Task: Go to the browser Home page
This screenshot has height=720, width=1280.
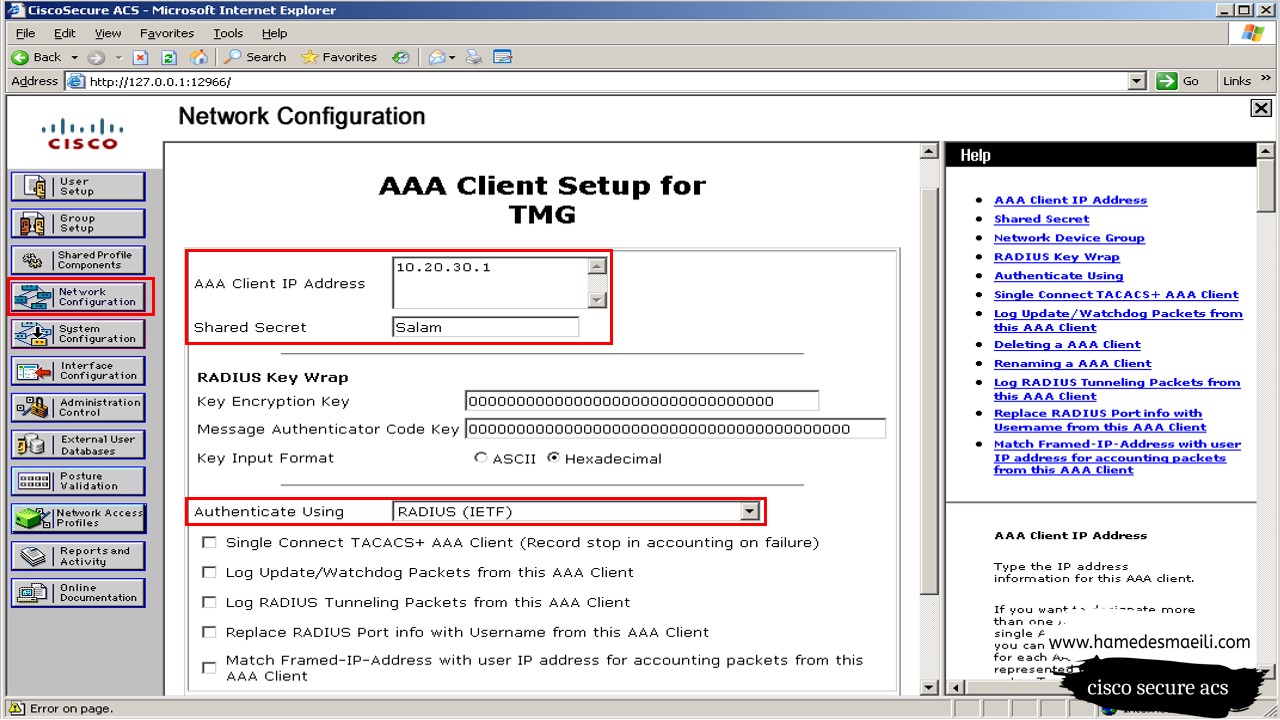Action: pos(198,57)
